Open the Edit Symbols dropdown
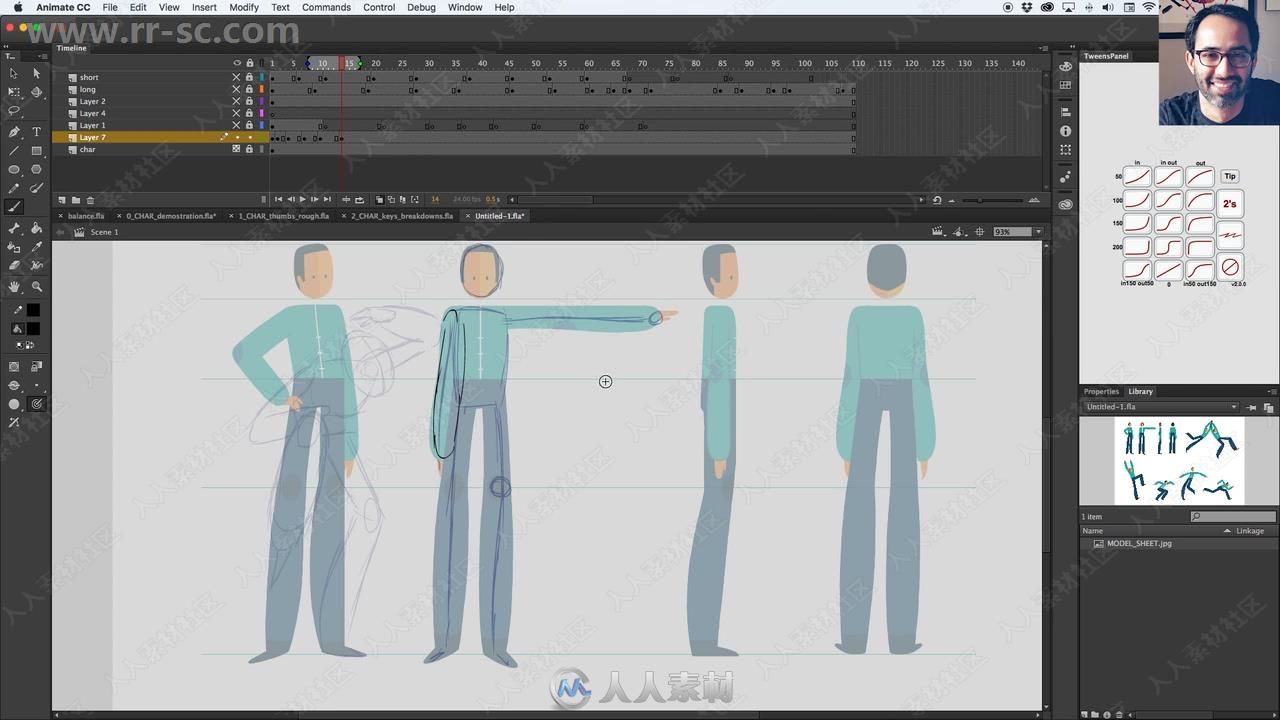 click(960, 232)
